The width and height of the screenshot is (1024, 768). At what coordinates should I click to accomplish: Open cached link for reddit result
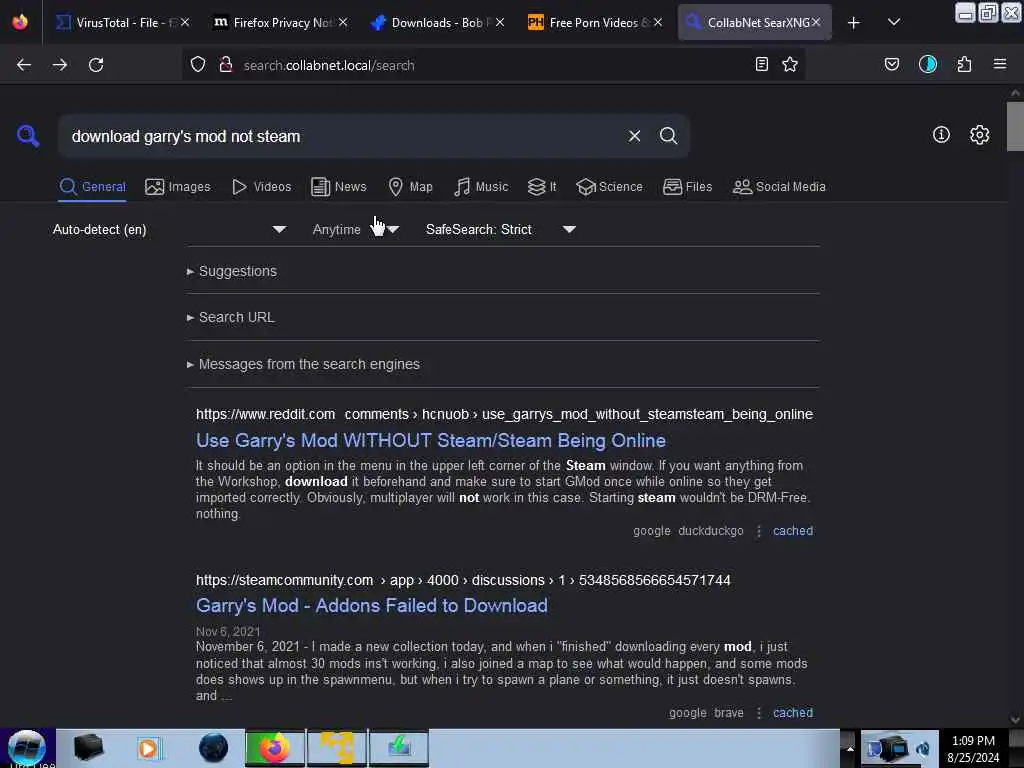tap(793, 531)
